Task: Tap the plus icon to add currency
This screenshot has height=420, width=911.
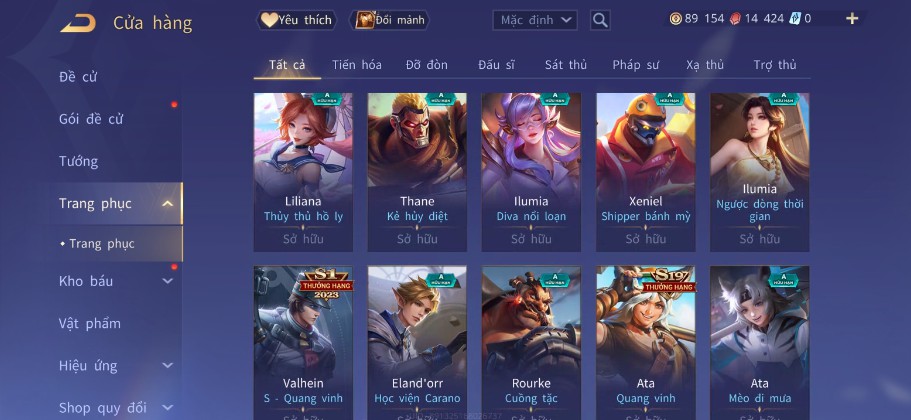Action: [852, 19]
